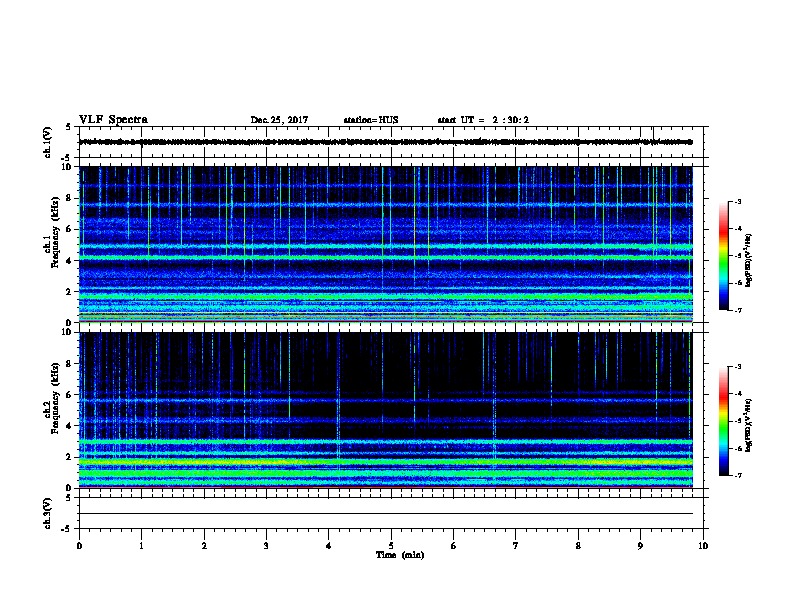Click the ch.2 spectrogram color scale bar
Viewport: 792px width, 612px height.
[x=723, y=421]
